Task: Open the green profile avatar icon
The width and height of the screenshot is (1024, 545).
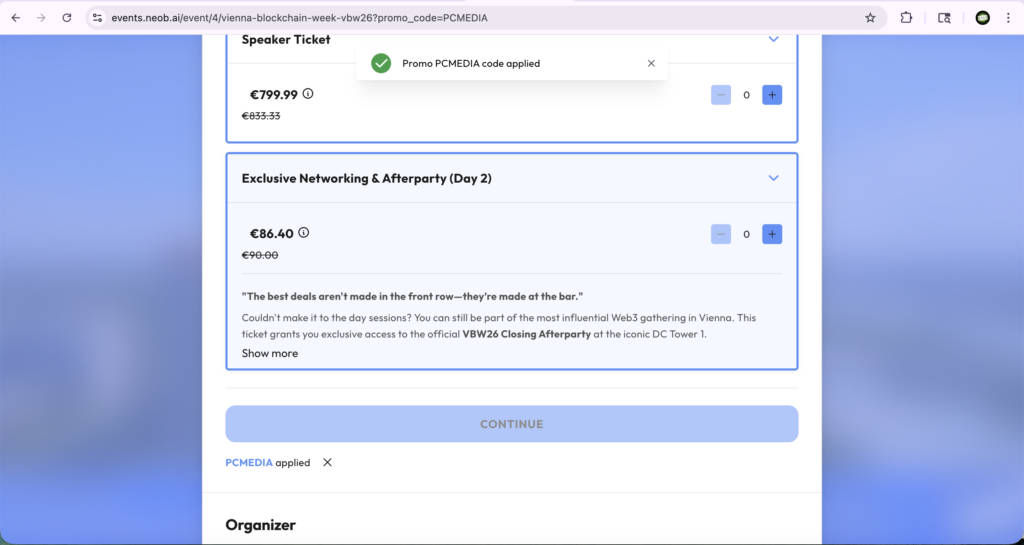Action: click(x=982, y=18)
